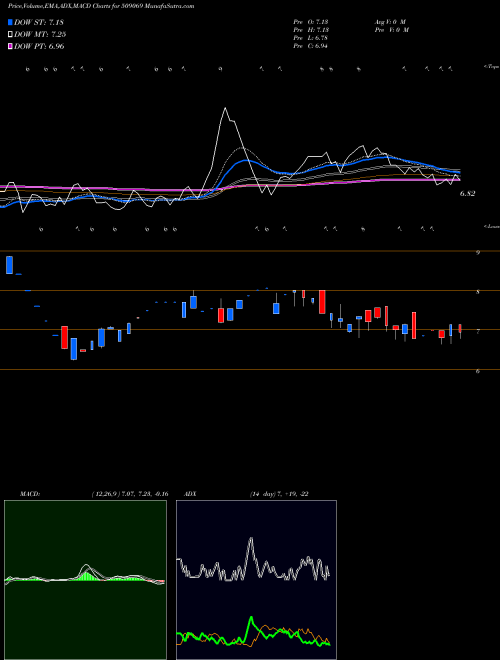Viewport: 500px width, 660px height.
Task: Click the magenta DOW PT legend swatch
Action: click(10, 47)
